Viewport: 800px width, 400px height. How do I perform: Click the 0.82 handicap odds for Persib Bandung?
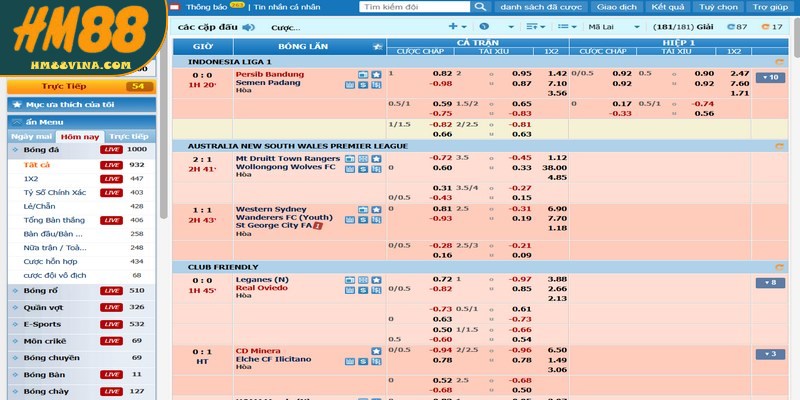[442, 74]
